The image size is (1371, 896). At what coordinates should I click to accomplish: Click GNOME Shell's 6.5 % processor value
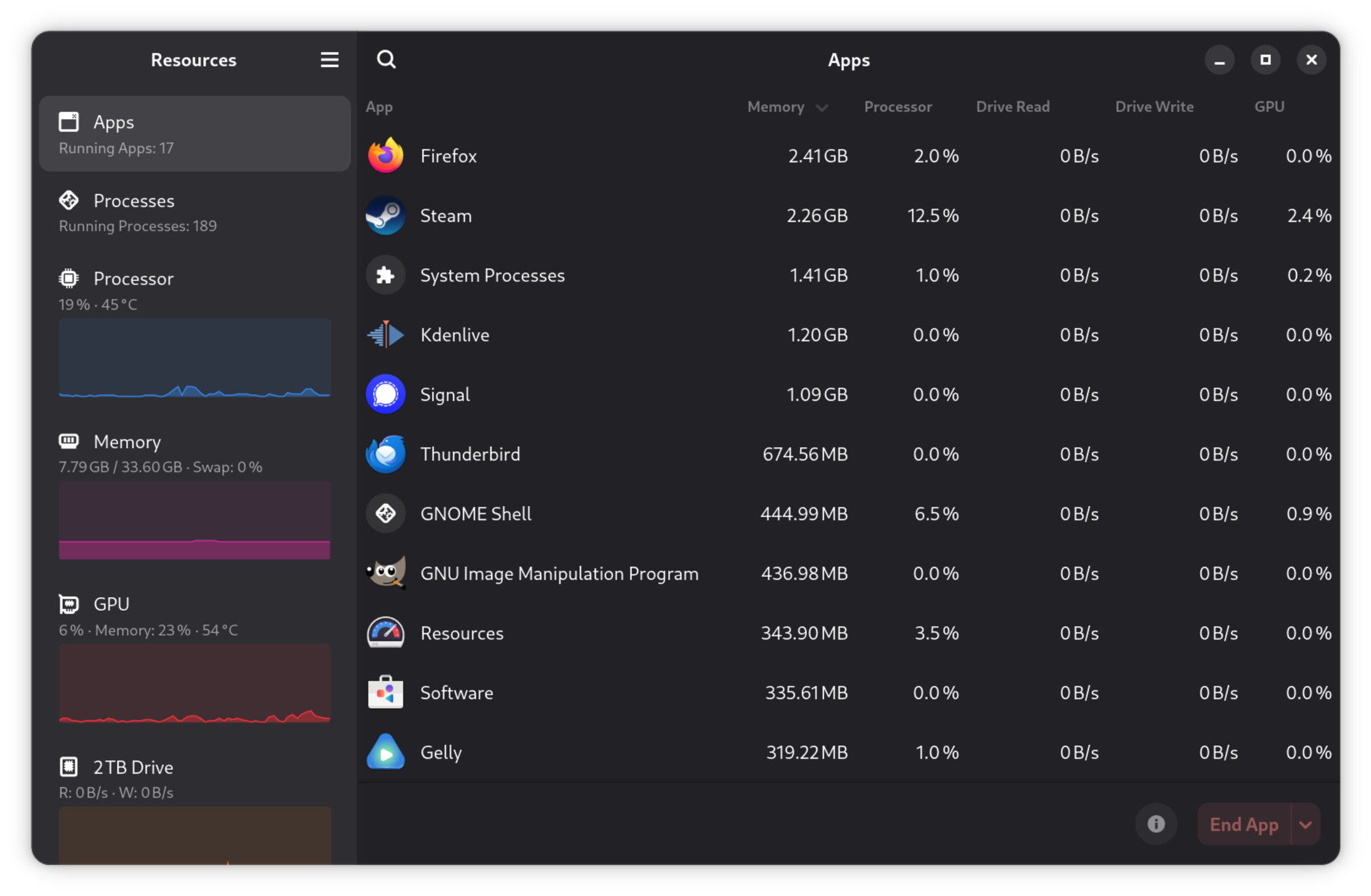point(936,513)
